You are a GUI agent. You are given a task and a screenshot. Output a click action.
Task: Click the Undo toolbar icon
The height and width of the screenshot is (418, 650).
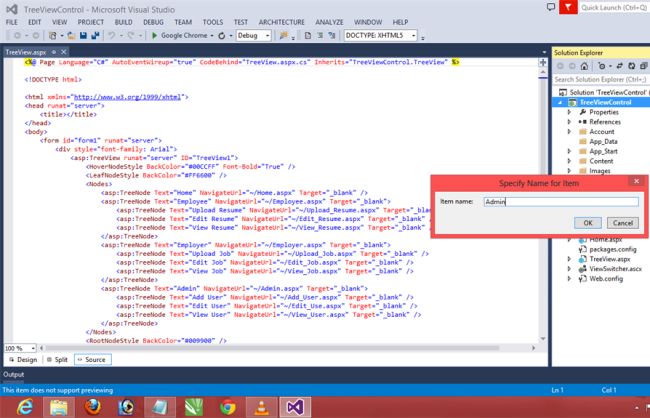click(112, 36)
